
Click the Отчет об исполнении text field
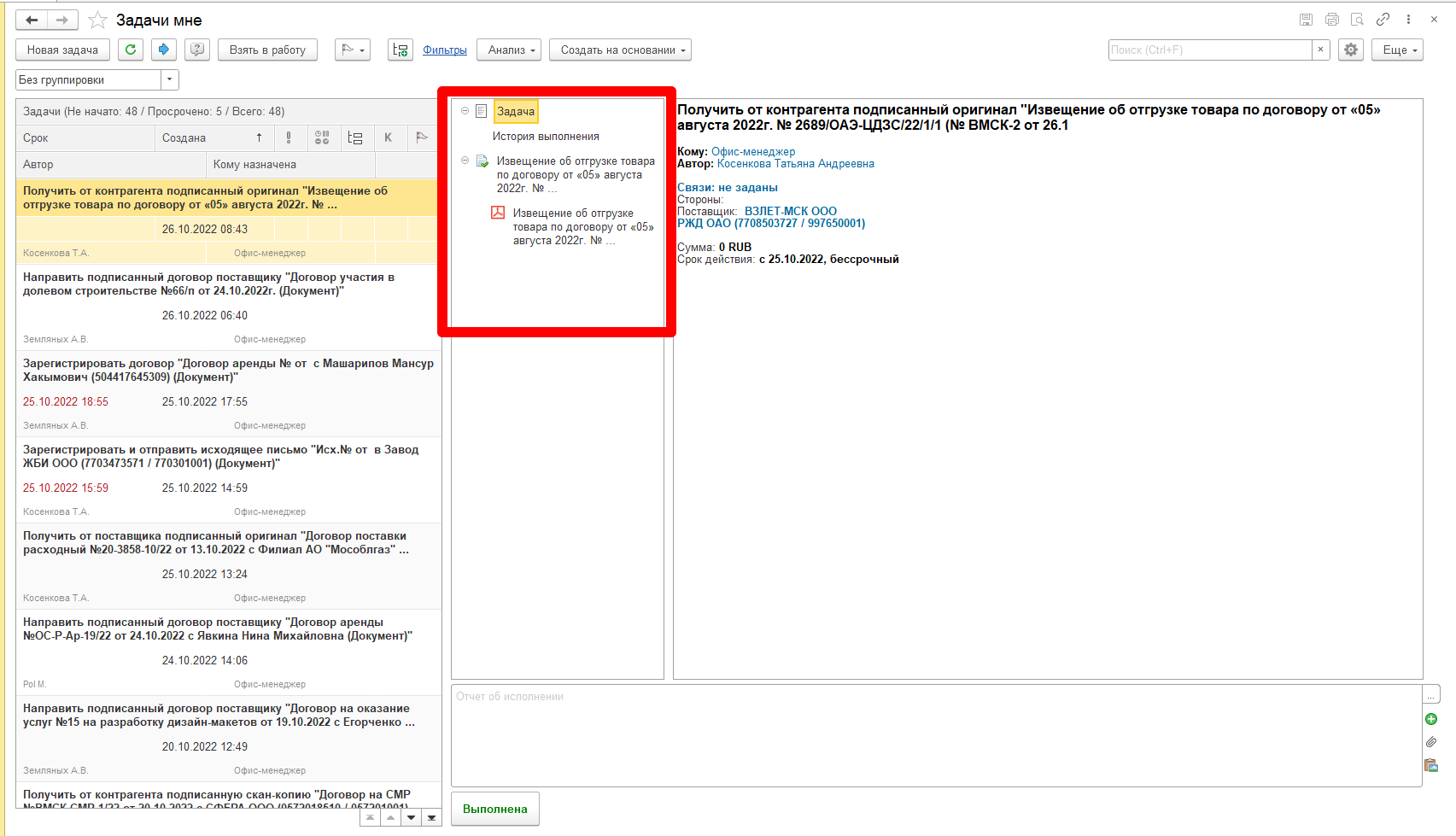[936, 735]
